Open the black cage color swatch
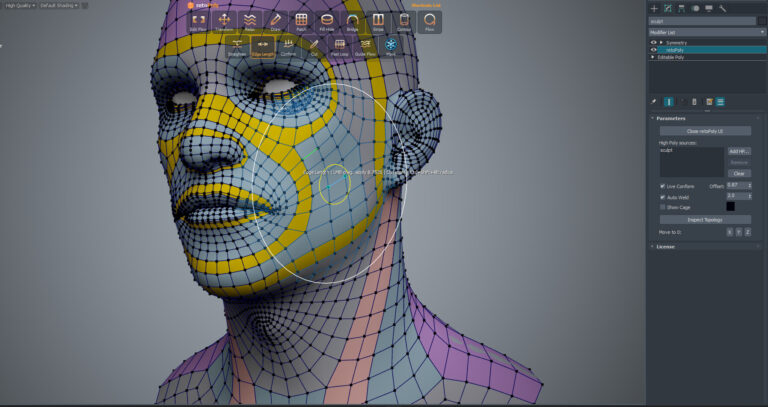The height and width of the screenshot is (407, 768). [730, 207]
